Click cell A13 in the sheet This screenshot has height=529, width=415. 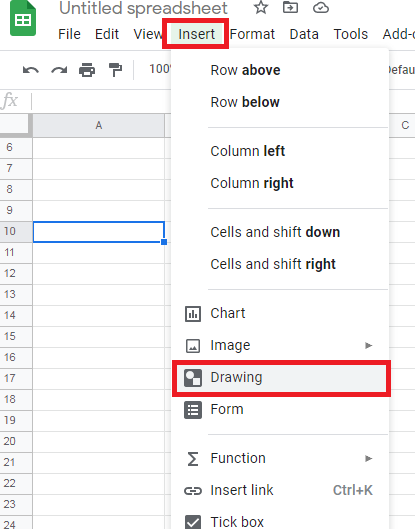coord(99,295)
